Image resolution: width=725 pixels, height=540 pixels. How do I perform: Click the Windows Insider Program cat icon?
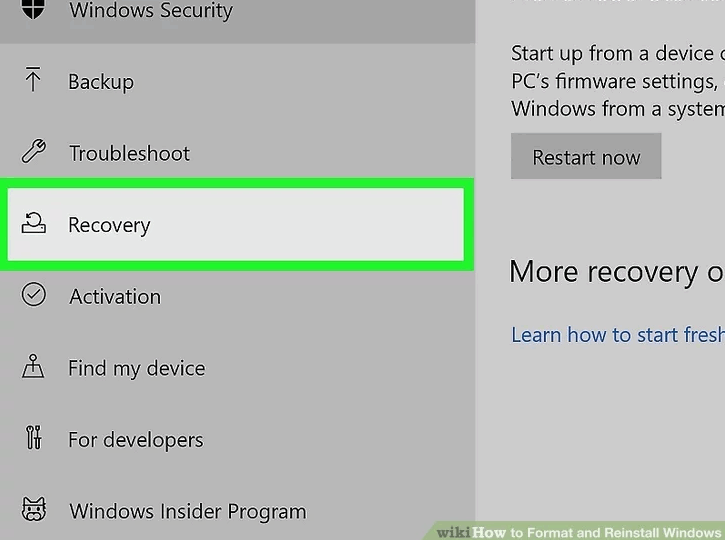(34, 509)
